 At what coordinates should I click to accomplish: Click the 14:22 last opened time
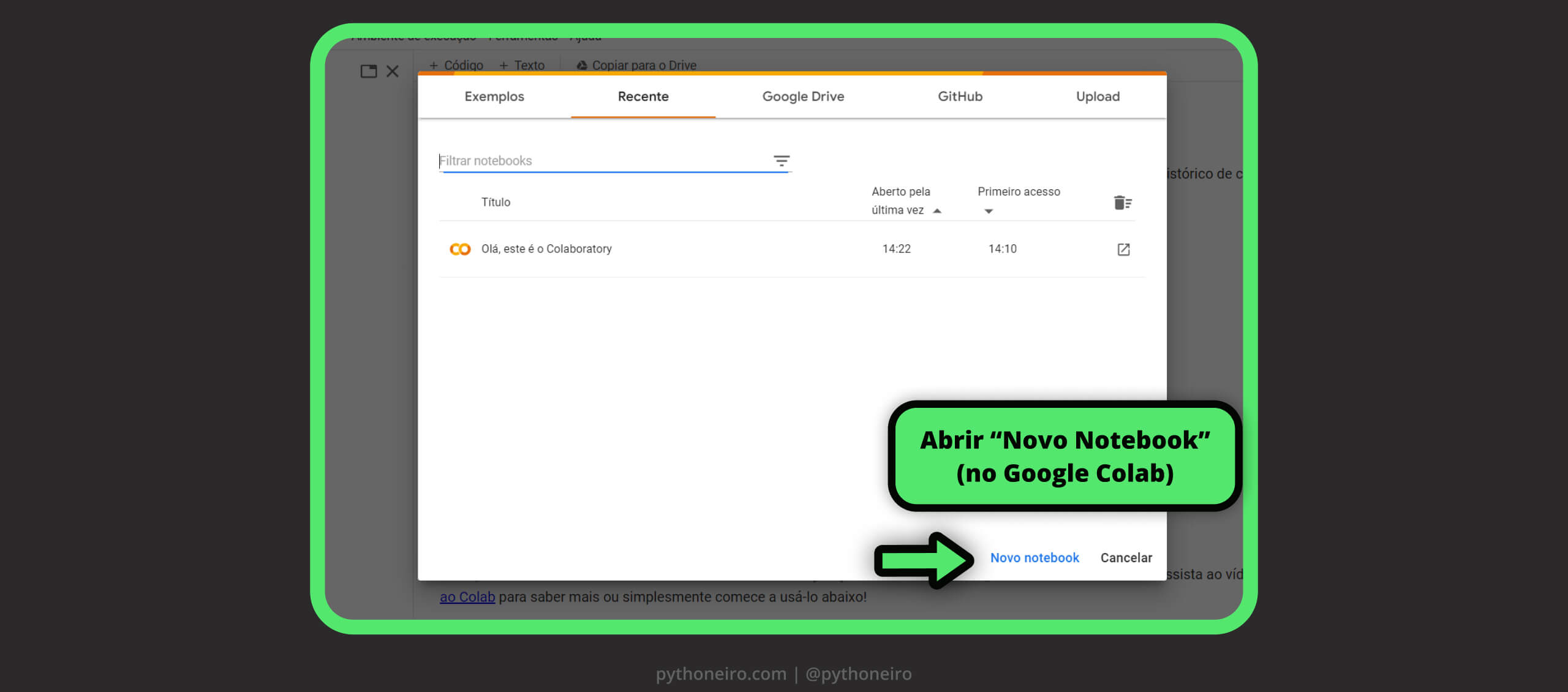896,249
